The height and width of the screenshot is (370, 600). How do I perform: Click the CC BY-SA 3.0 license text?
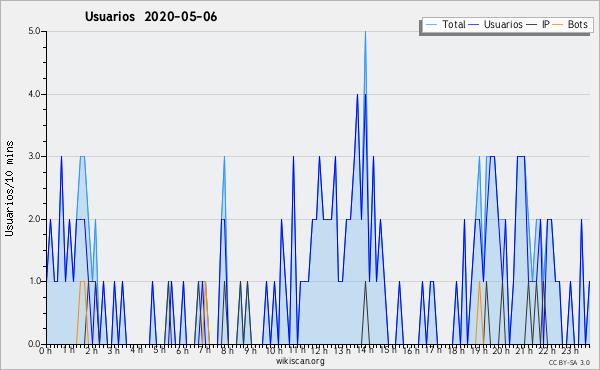coord(569,362)
